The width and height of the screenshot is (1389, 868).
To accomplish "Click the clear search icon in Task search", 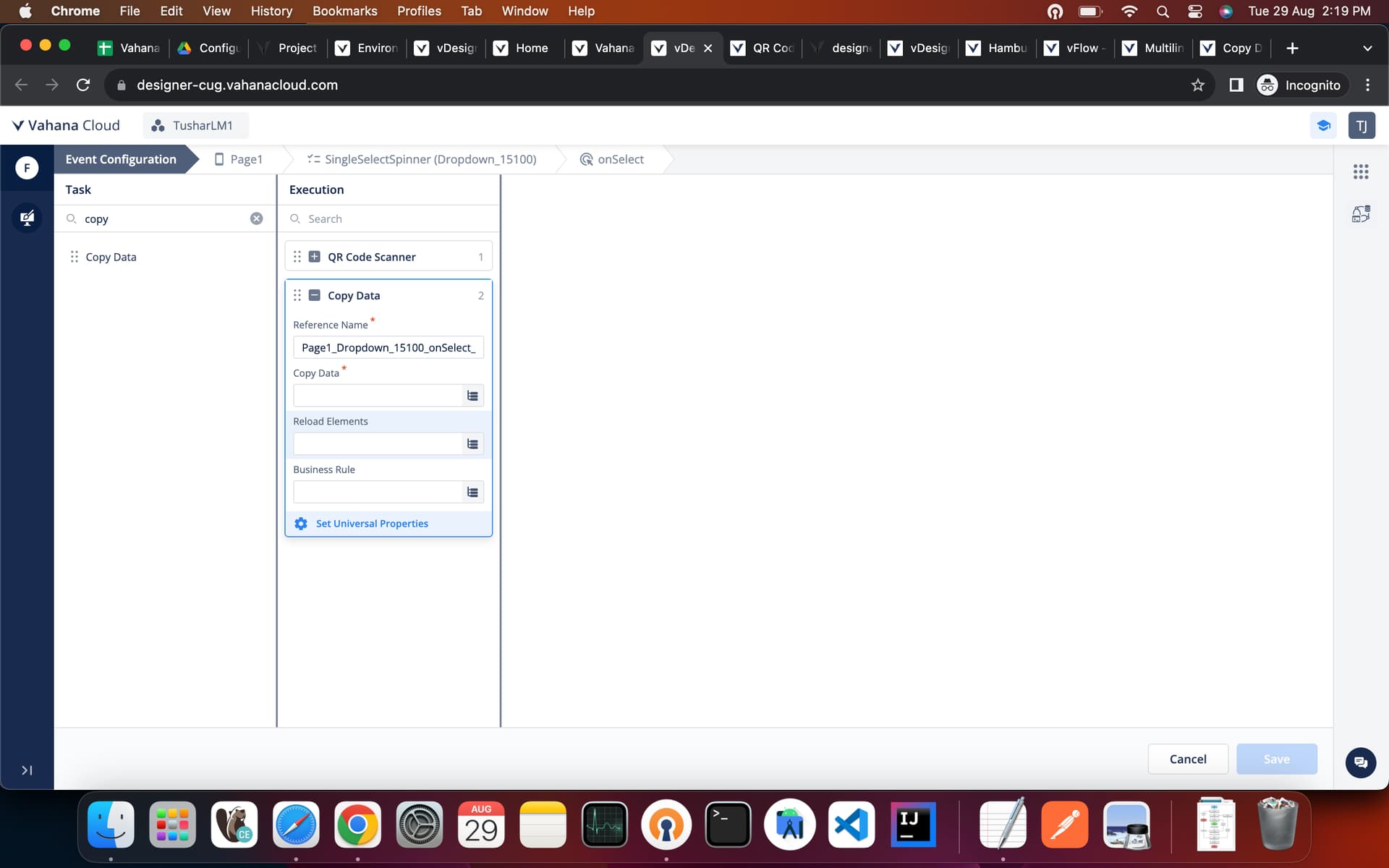I will pos(256,218).
